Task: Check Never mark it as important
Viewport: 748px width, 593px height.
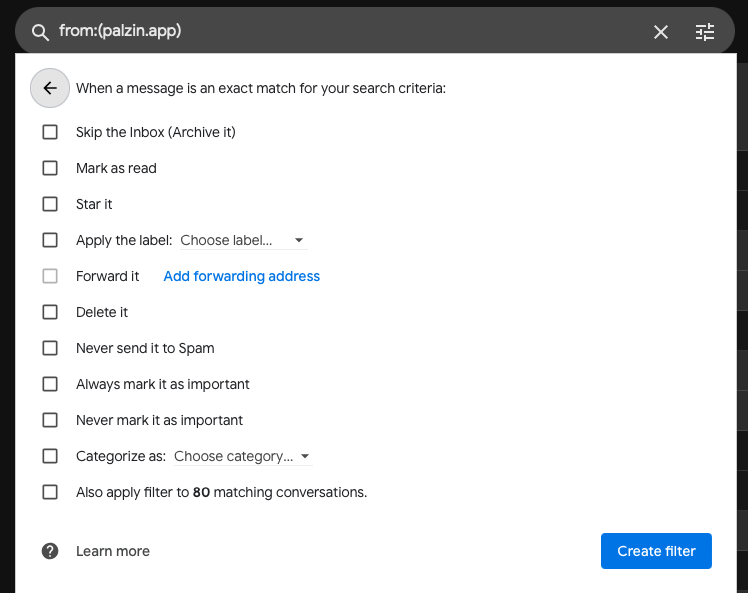Action: (x=50, y=420)
